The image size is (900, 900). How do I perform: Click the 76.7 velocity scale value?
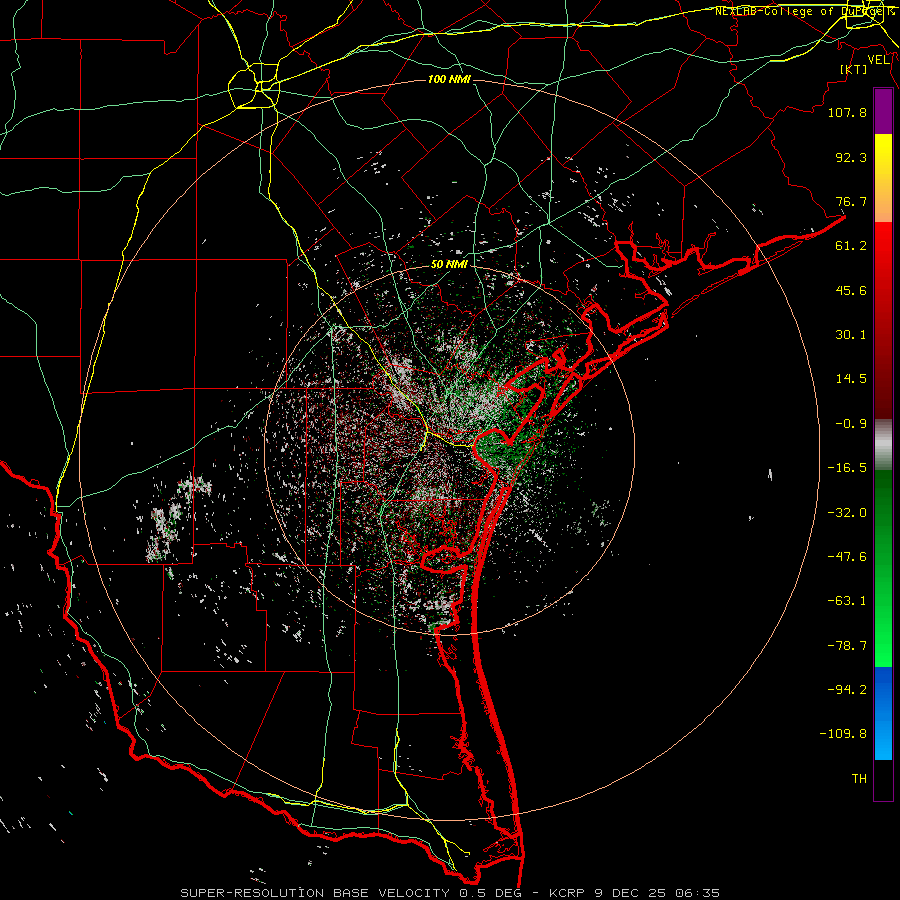[851, 201]
